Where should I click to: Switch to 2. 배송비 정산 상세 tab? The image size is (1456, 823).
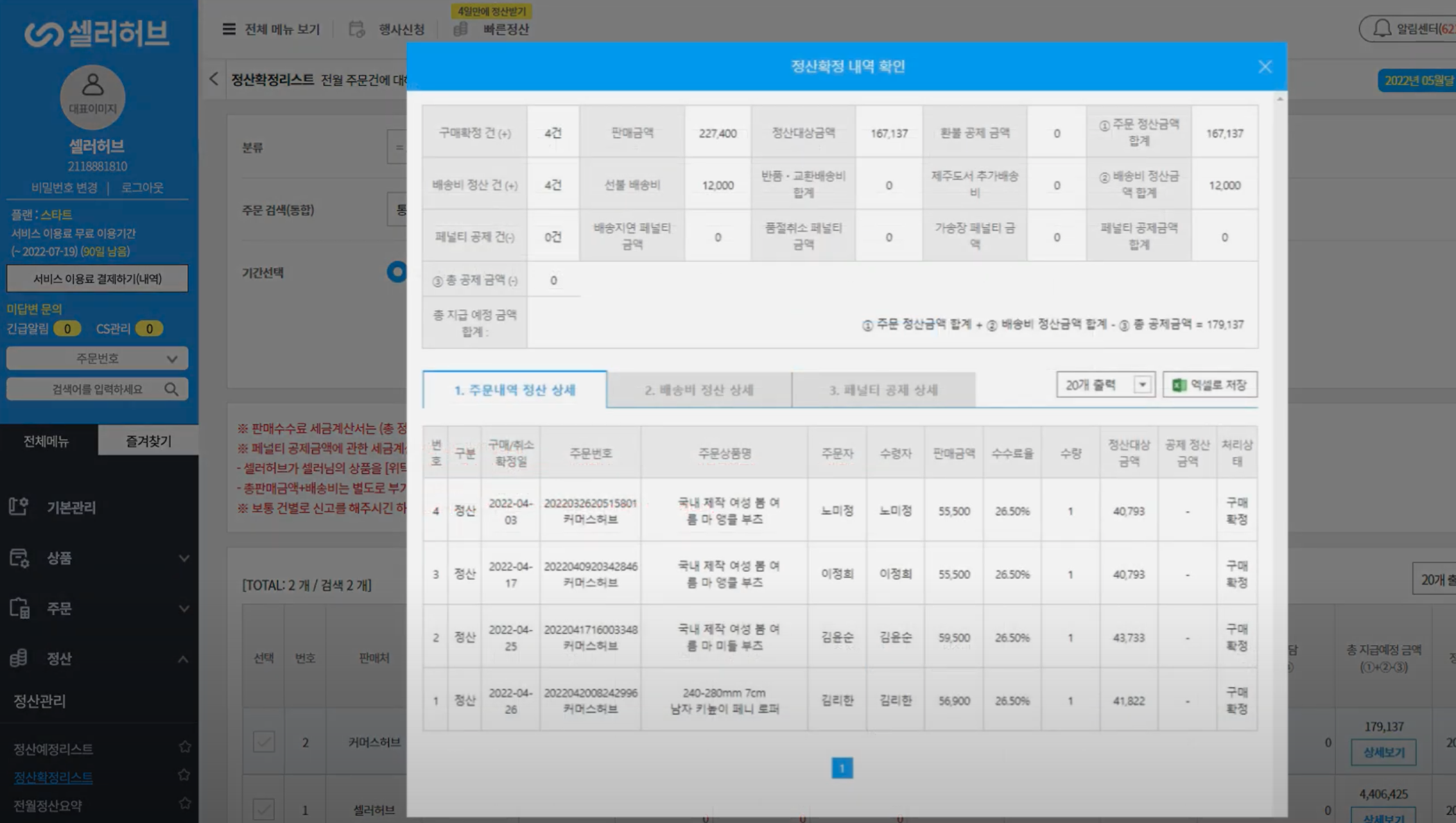pos(699,390)
